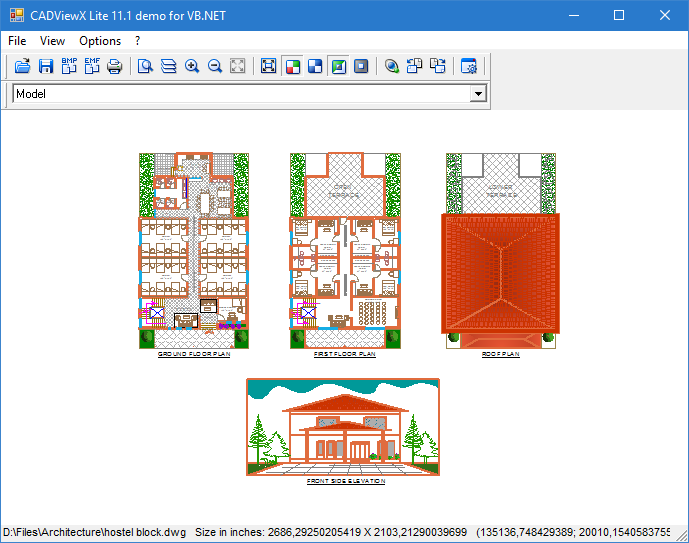Click the Zoom In magnifier
689x543 pixels.
192,66
